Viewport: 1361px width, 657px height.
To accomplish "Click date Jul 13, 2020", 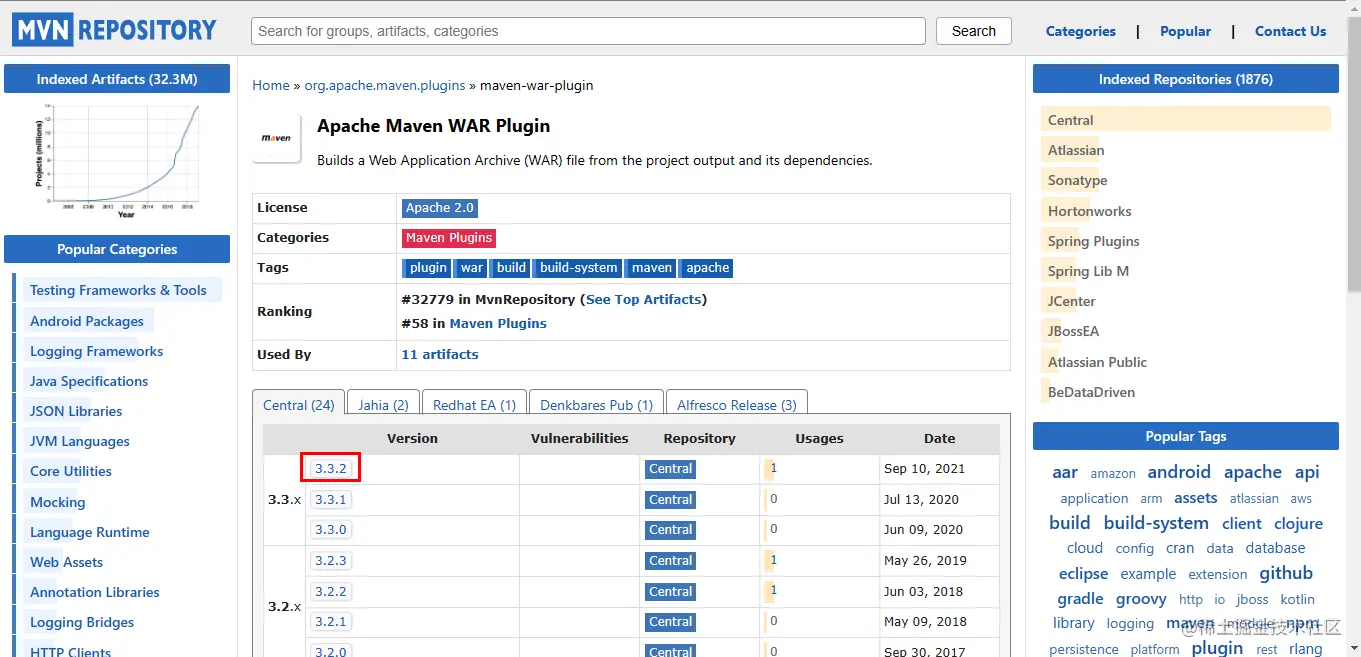I will (921, 499).
